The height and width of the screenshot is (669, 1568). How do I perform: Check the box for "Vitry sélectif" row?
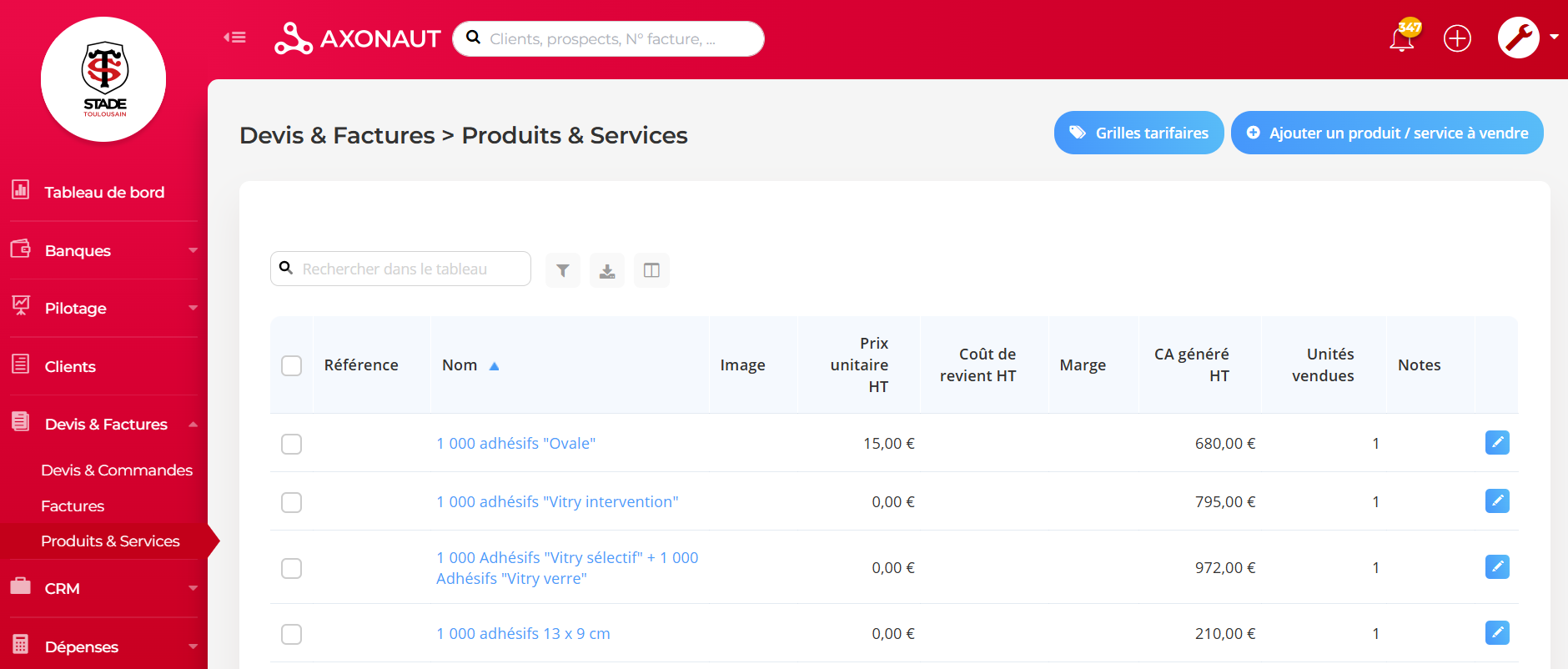pos(291,568)
